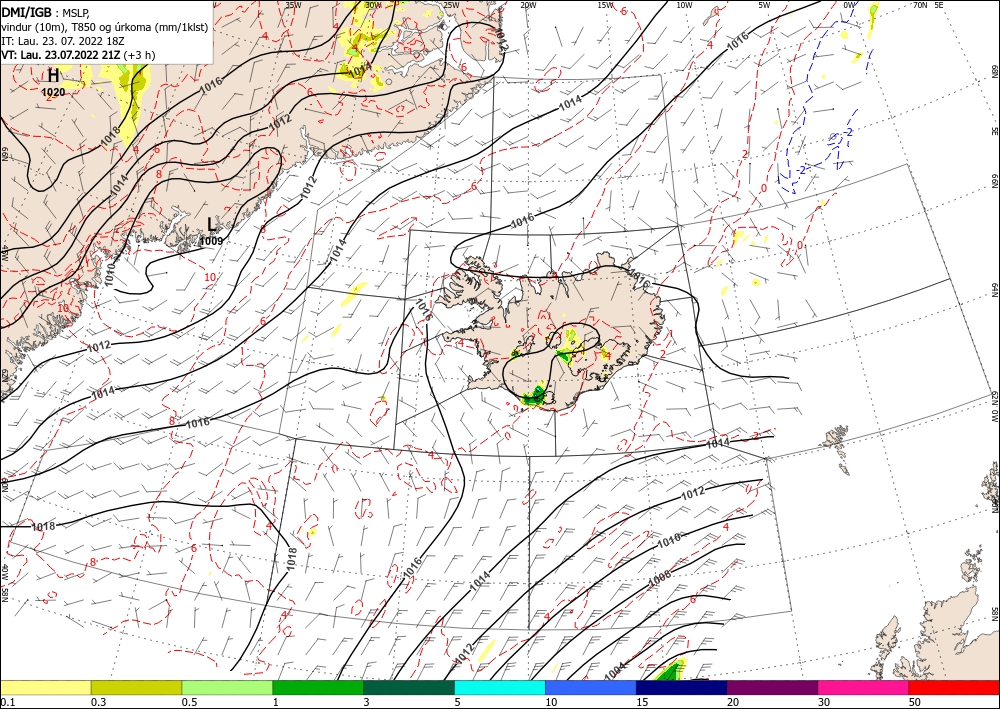Click the blue 10–15 legend swatch

(591, 687)
